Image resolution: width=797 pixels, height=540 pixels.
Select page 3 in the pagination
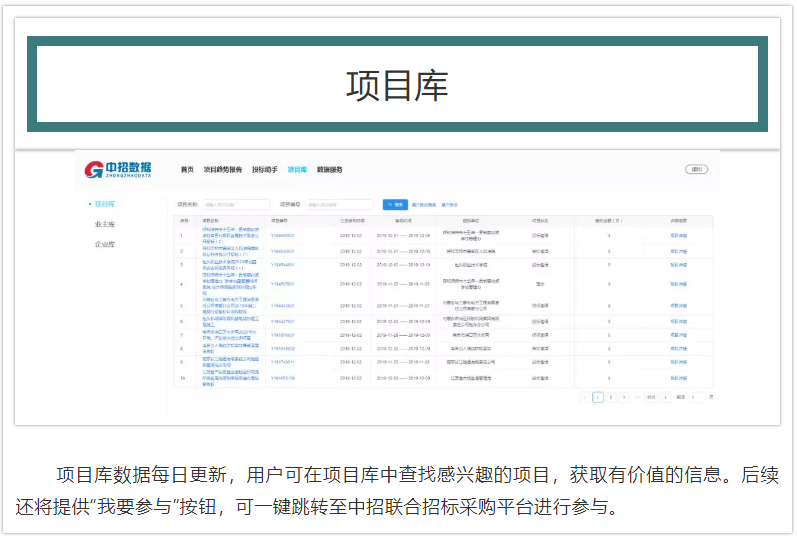tap(622, 397)
